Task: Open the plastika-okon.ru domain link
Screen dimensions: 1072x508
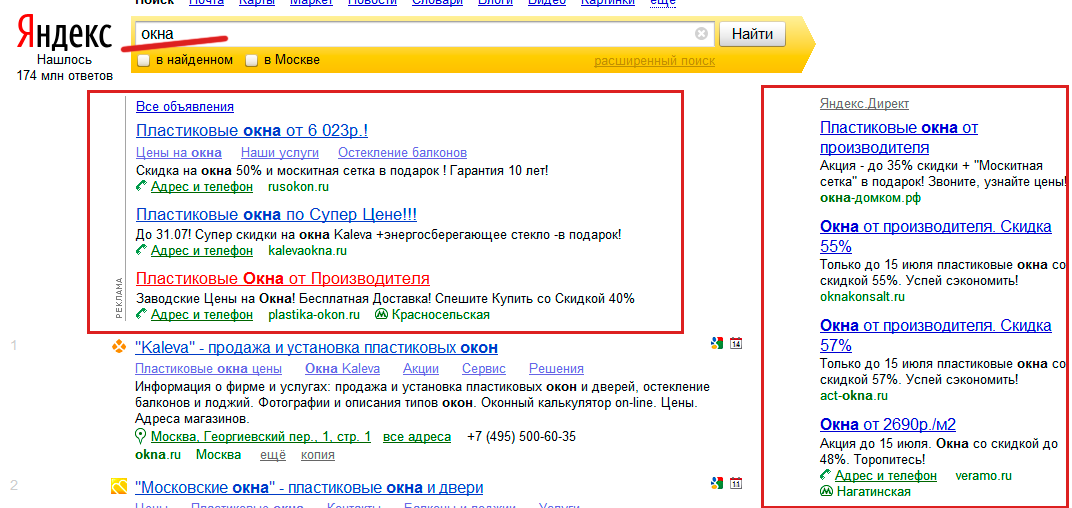Action: (314, 315)
